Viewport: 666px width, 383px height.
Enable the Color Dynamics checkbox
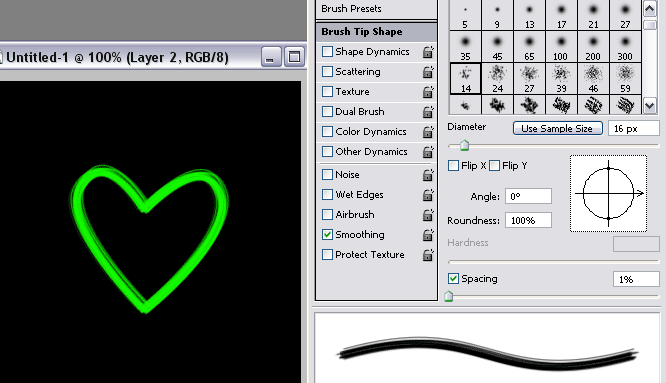pos(327,131)
